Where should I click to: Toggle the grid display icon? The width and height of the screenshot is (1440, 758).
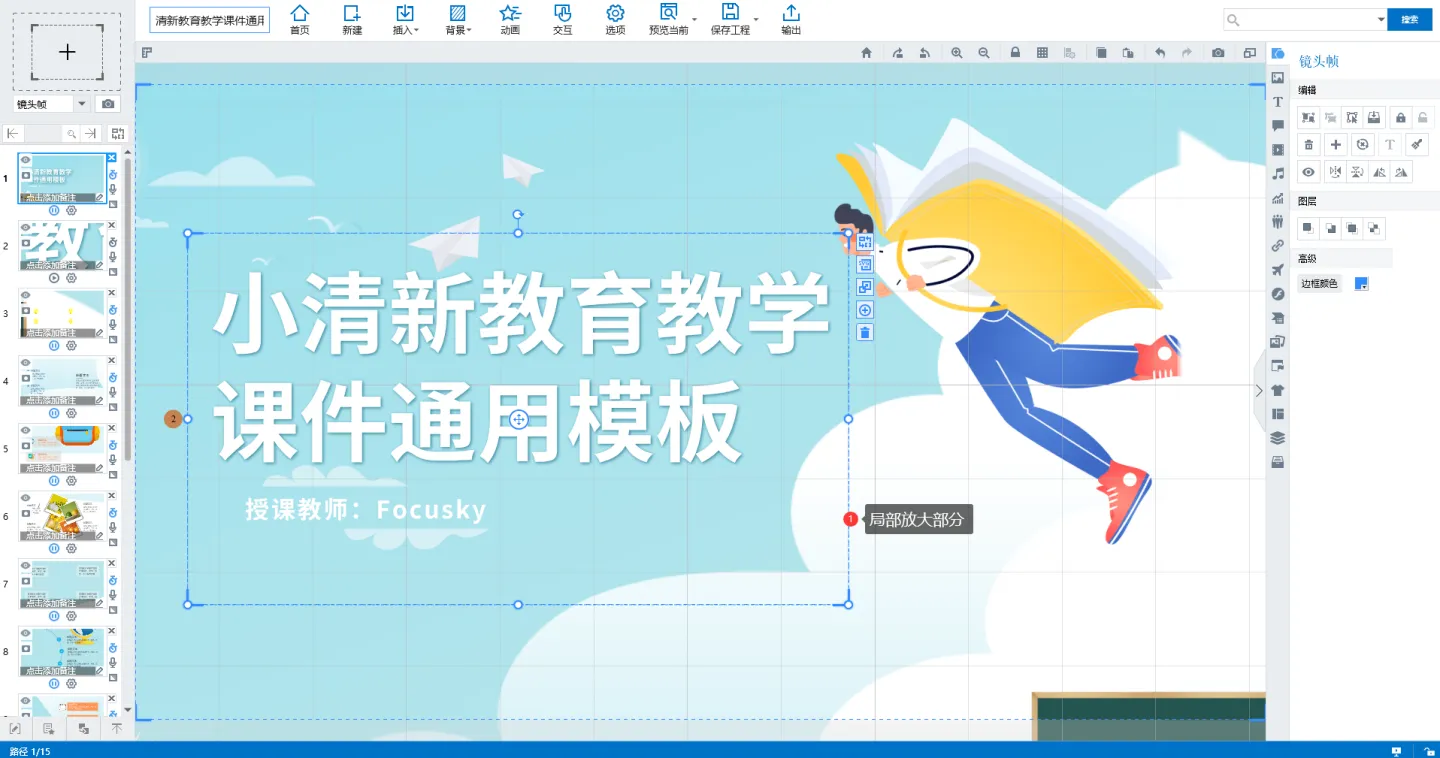(x=1043, y=53)
